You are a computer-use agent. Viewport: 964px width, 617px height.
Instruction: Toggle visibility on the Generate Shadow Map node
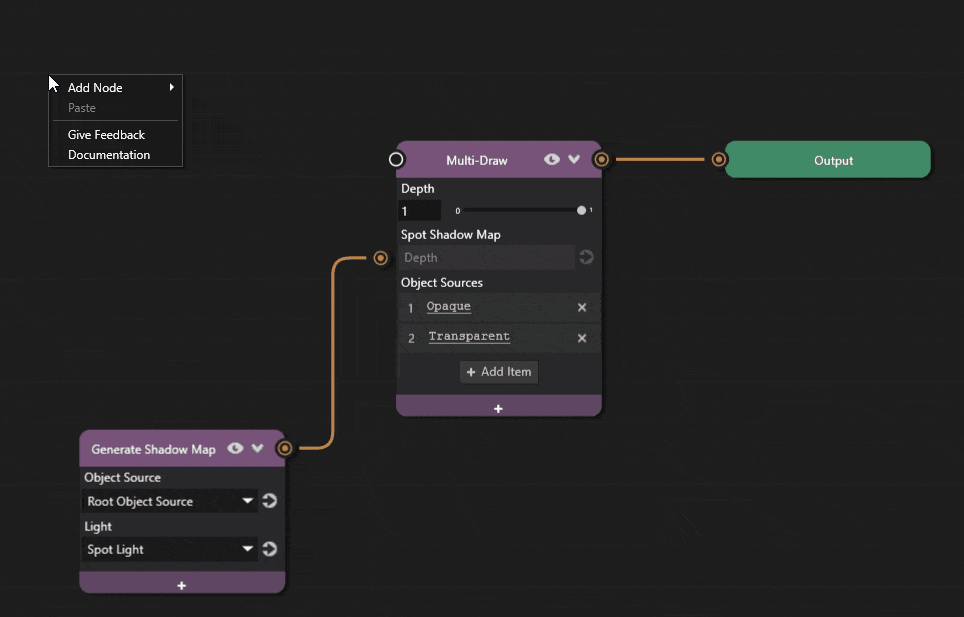tap(234, 448)
